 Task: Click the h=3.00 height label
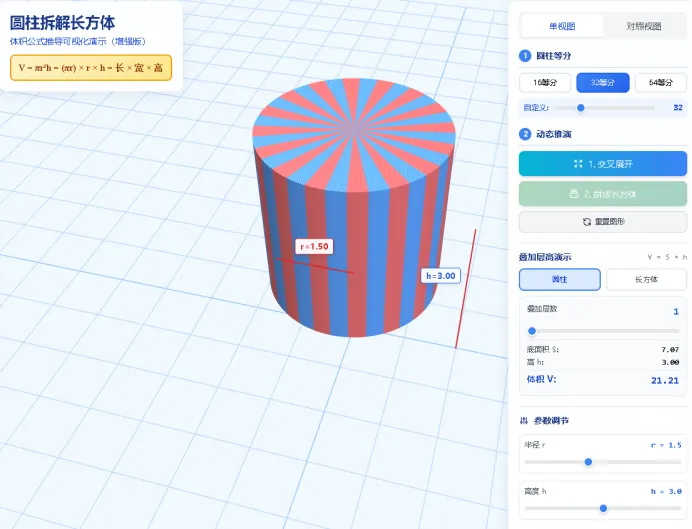(440, 276)
